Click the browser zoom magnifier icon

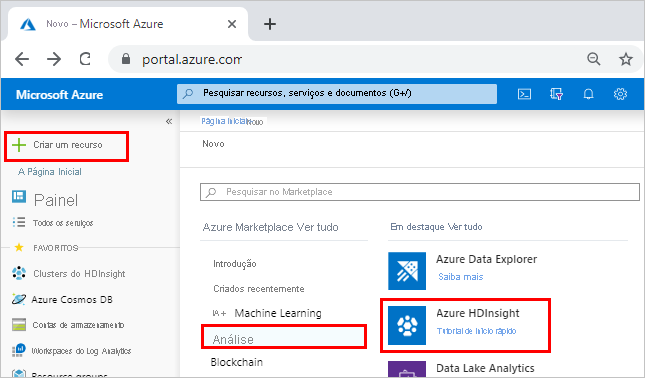593,59
